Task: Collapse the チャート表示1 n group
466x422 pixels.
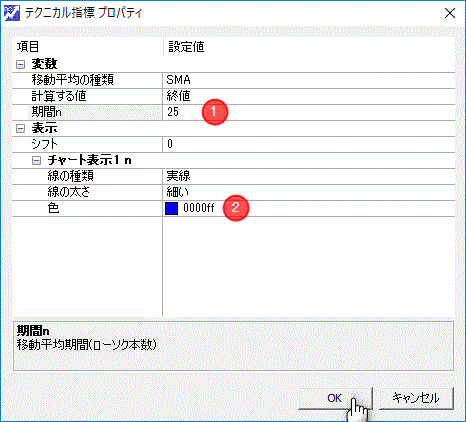Action: click(x=37, y=161)
